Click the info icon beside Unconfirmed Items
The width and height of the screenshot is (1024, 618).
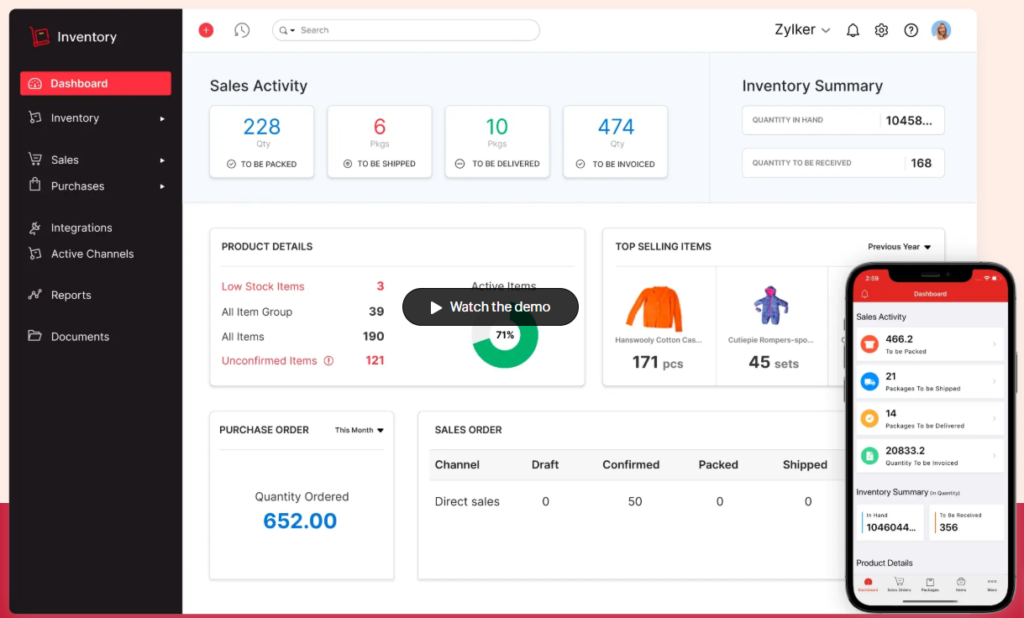coord(329,361)
